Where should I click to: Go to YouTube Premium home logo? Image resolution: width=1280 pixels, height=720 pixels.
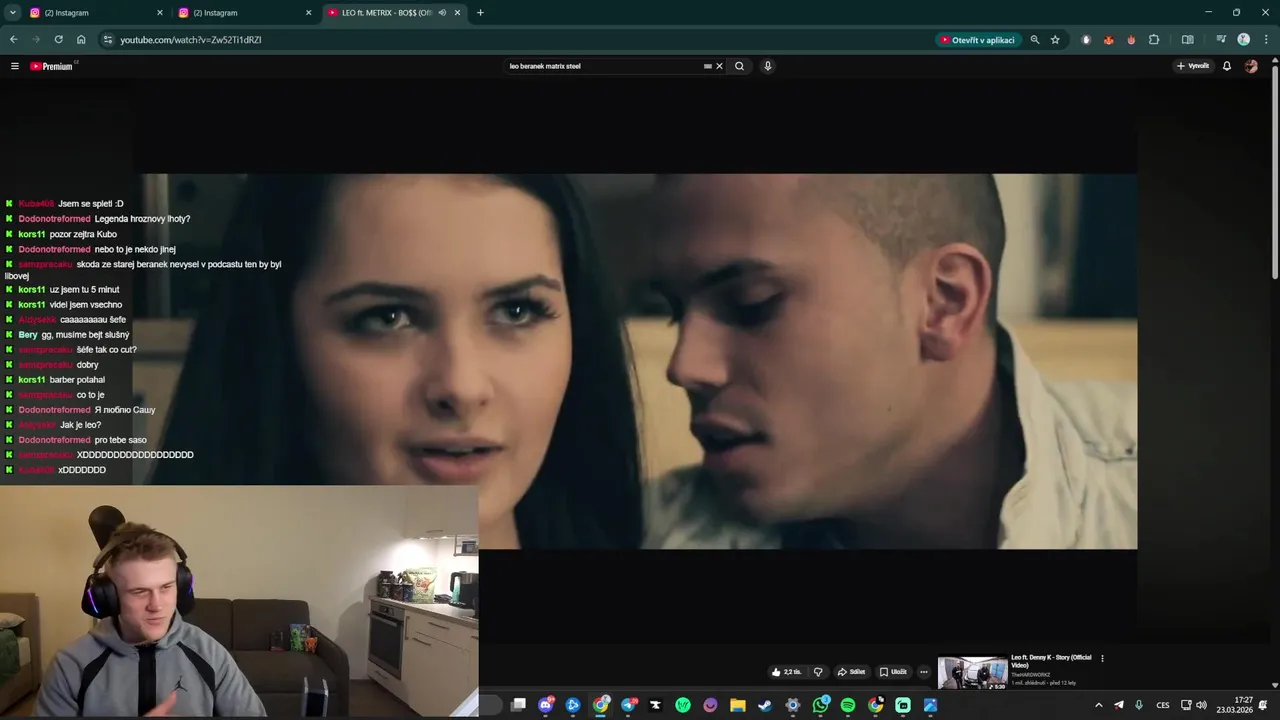(x=52, y=66)
